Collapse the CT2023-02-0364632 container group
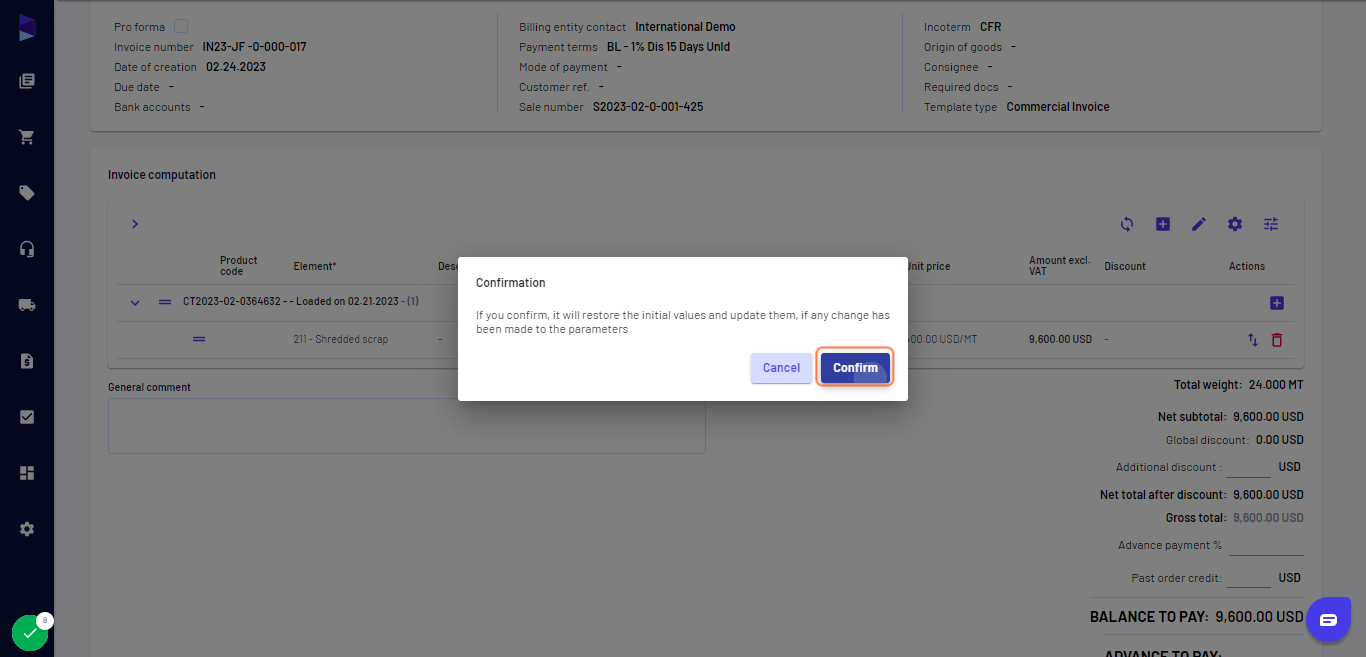This screenshot has width=1366, height=657. [135, 302]
